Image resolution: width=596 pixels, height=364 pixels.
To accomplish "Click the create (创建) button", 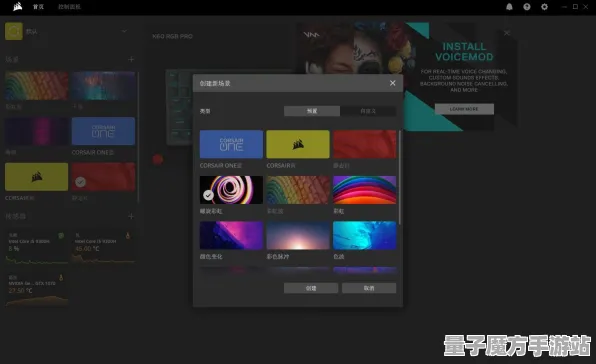I will tap(311, 288).
